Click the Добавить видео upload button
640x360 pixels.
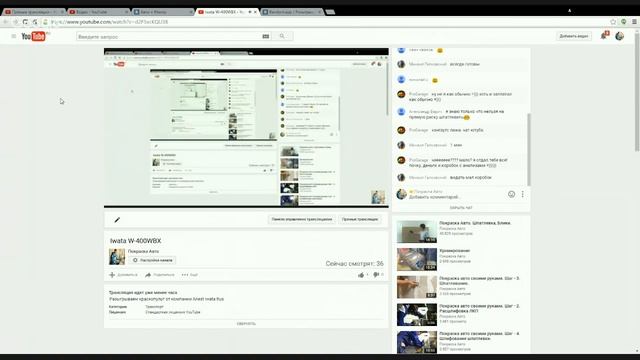573,36
